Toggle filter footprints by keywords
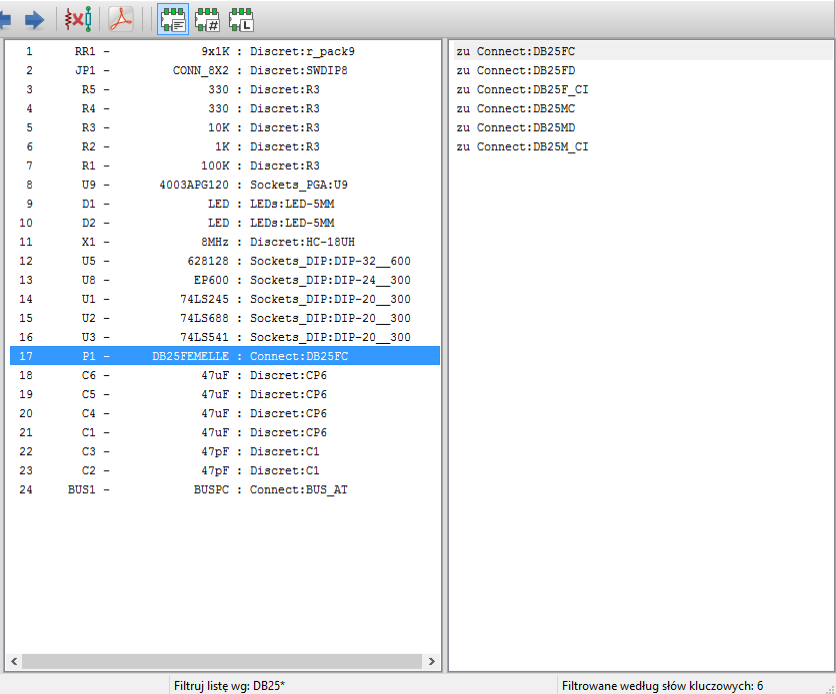The height and width of the screenshot is (694, 836). point(173,19)
